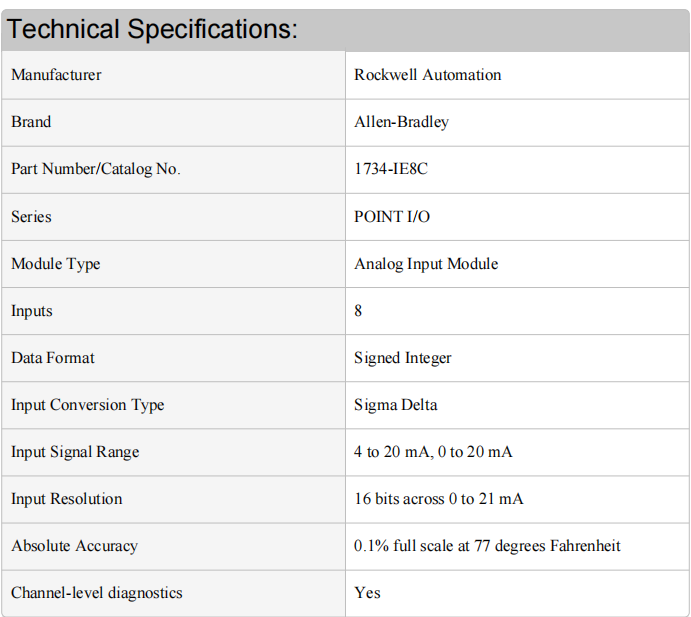Click the 16 bits across 0 to 21 mA value
Image resolution: width=691 pixels, height=617 pixels.
438,499
